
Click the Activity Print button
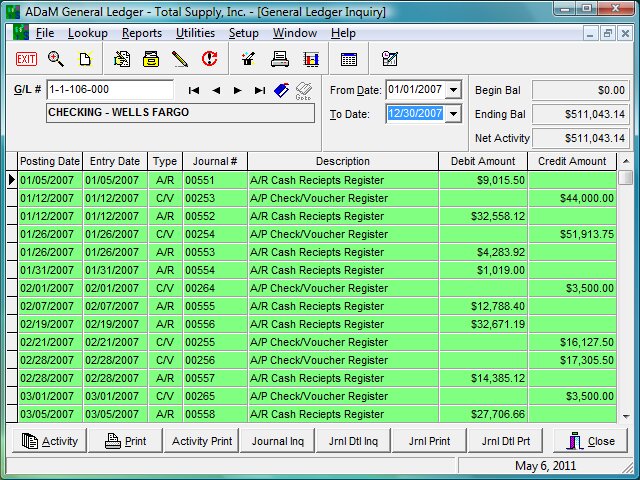(x=202, y=441)
